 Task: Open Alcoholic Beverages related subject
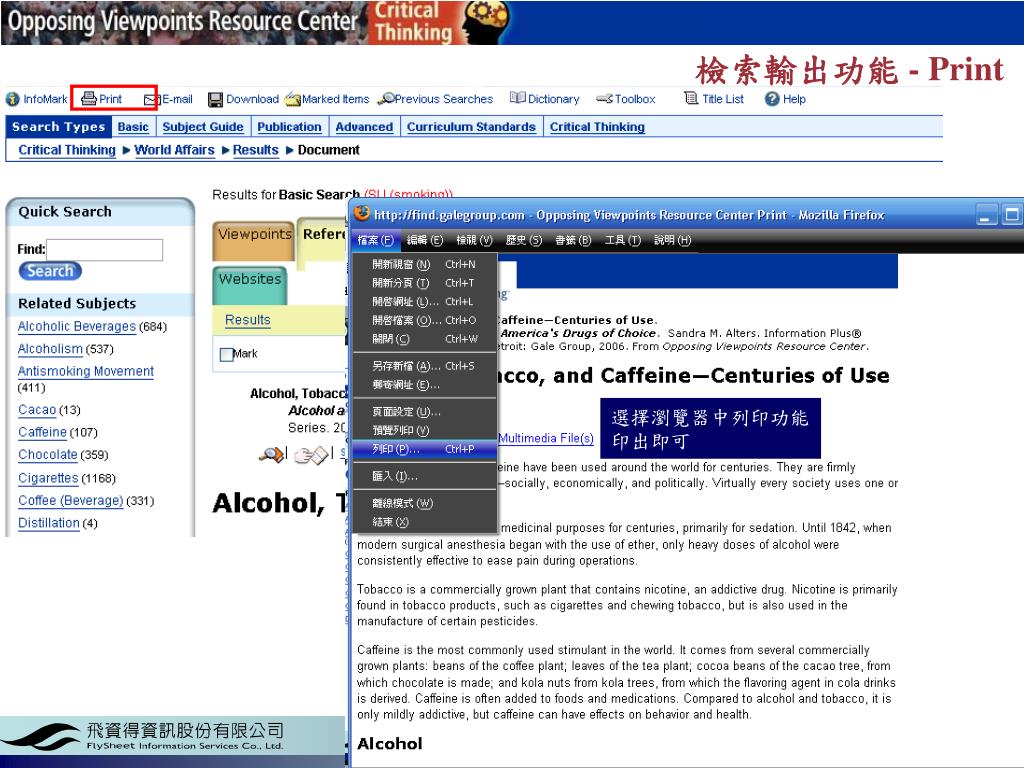pyautogui.click(x=76, y=326)
